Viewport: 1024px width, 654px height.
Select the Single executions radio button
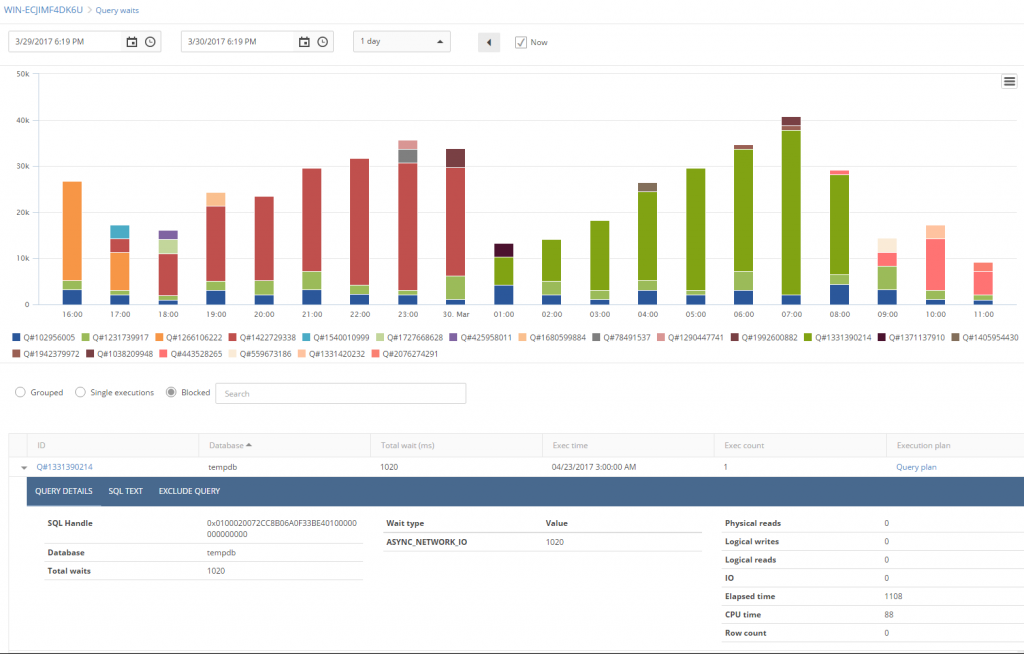(80, 392)
